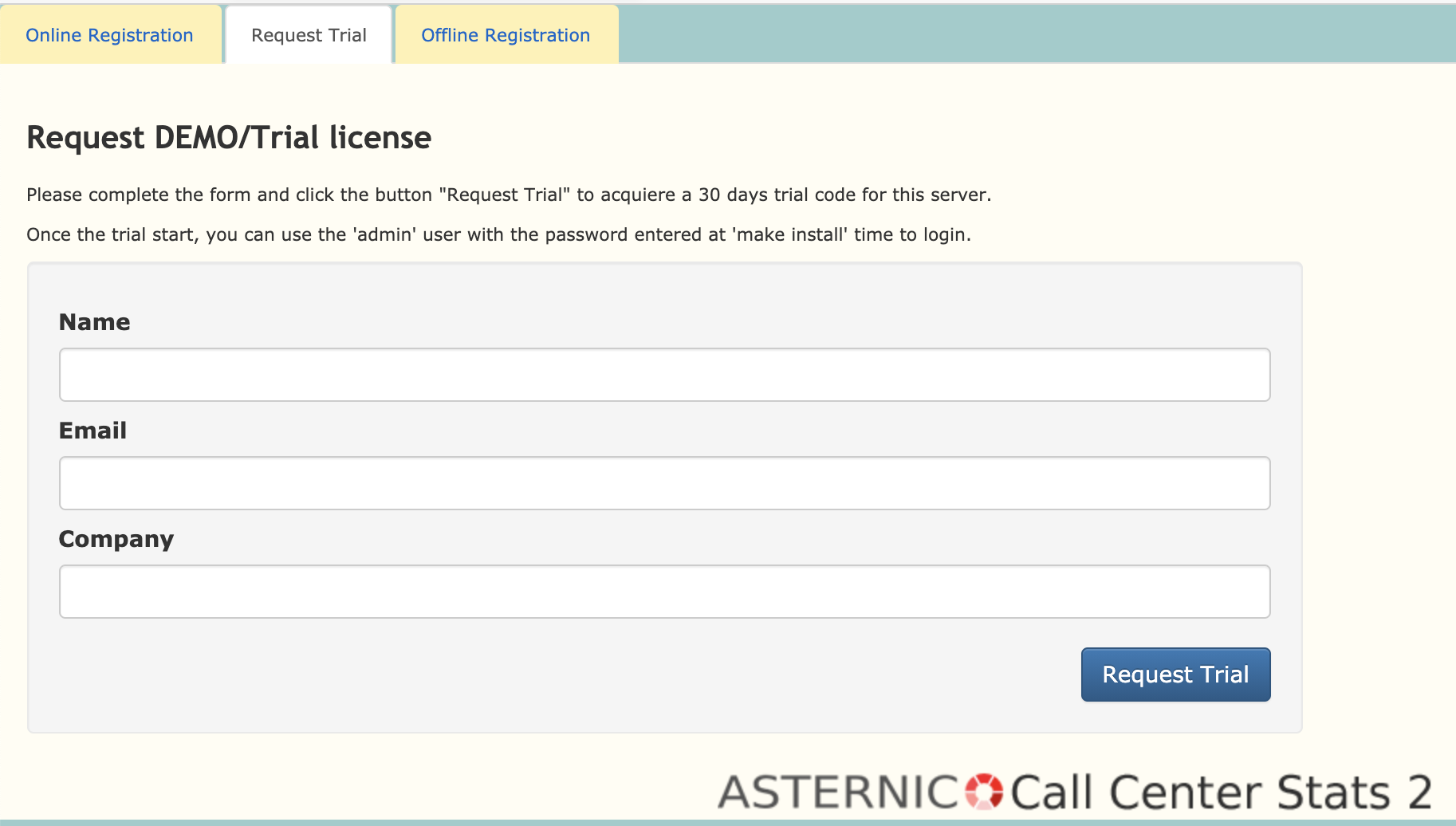
Task: Open the Offline Registration tab
Action: click(506, 35)
